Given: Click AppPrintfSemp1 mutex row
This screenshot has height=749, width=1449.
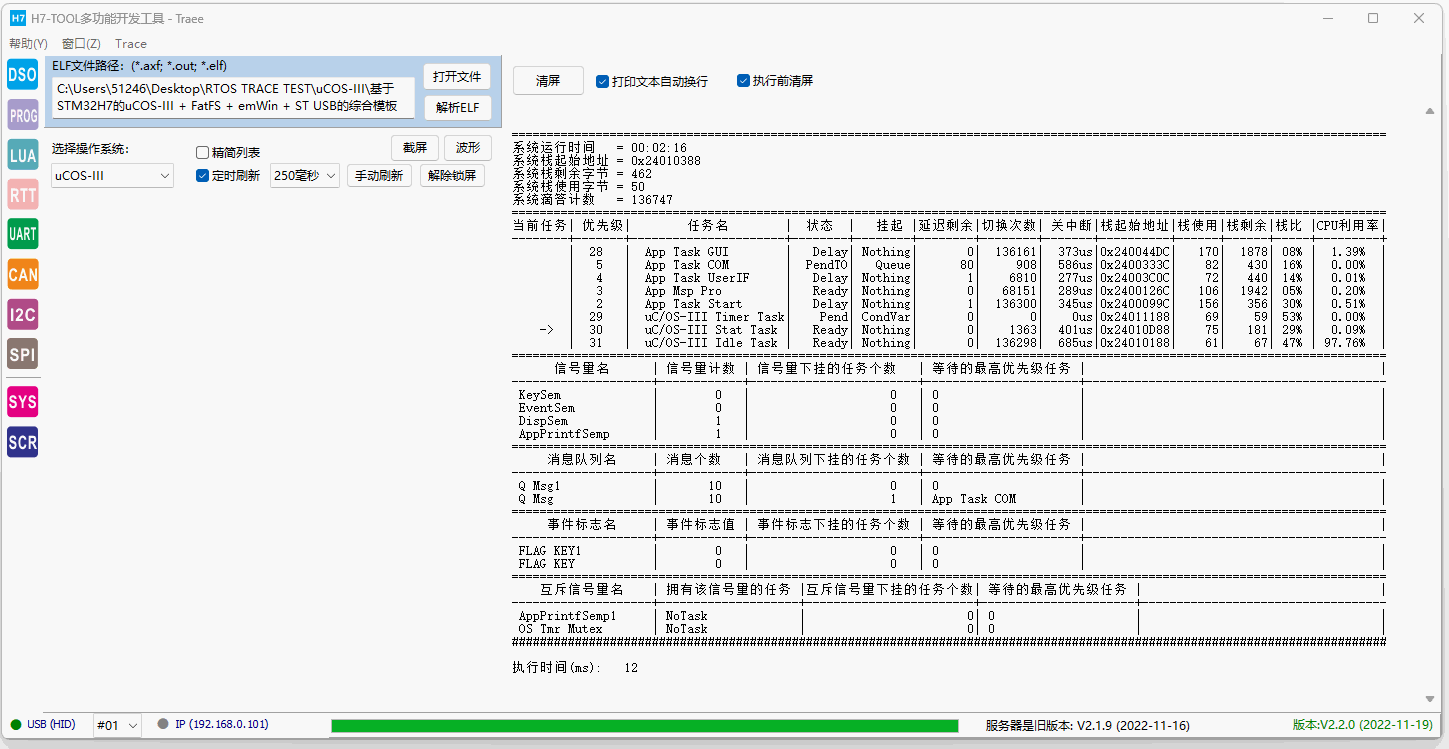Looking at the screenshot, I should (x=948, y=616).
